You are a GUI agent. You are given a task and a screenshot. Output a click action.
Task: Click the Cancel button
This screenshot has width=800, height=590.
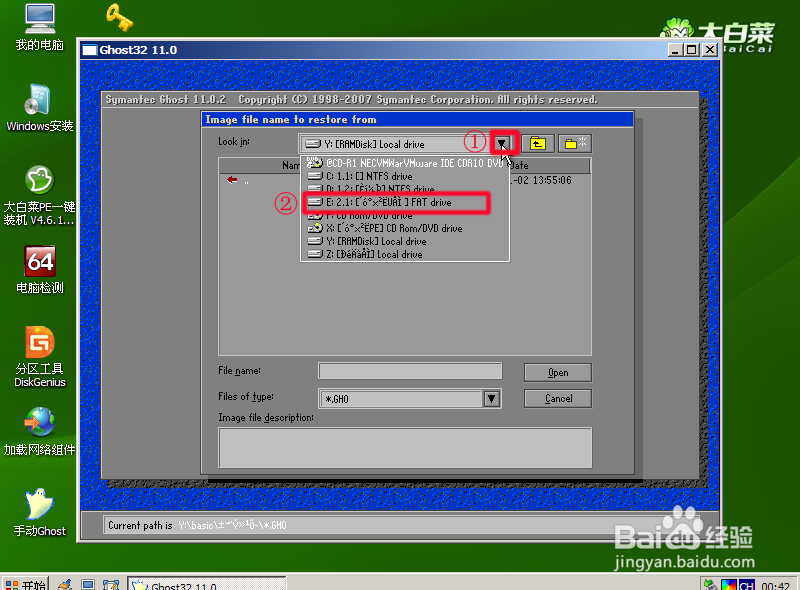[558, 399]
